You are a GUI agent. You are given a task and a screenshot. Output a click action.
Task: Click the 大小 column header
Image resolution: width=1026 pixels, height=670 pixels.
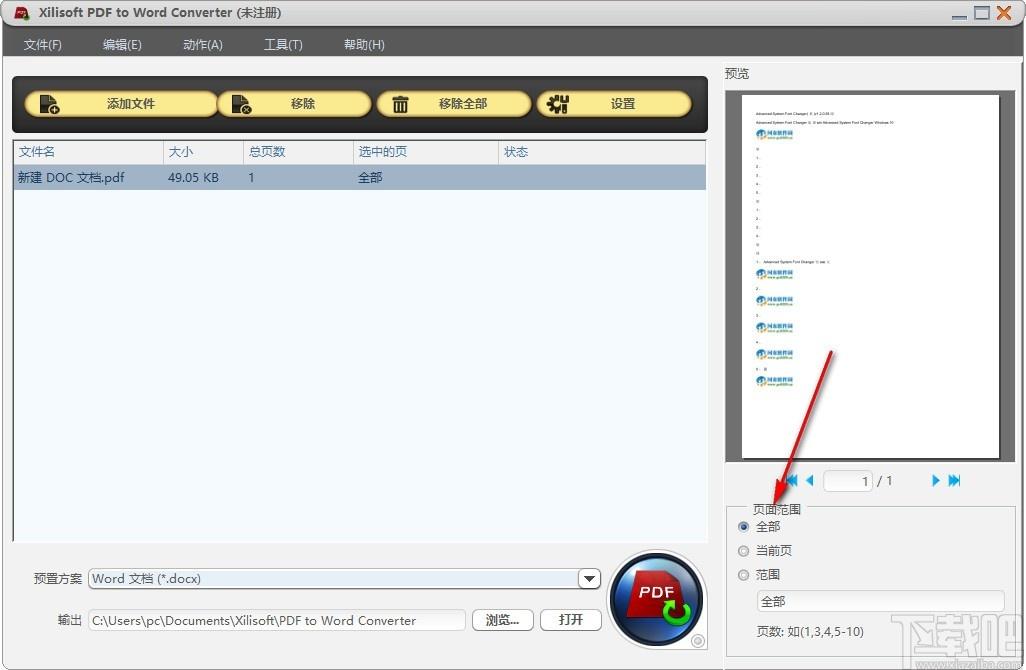point(203,152)
